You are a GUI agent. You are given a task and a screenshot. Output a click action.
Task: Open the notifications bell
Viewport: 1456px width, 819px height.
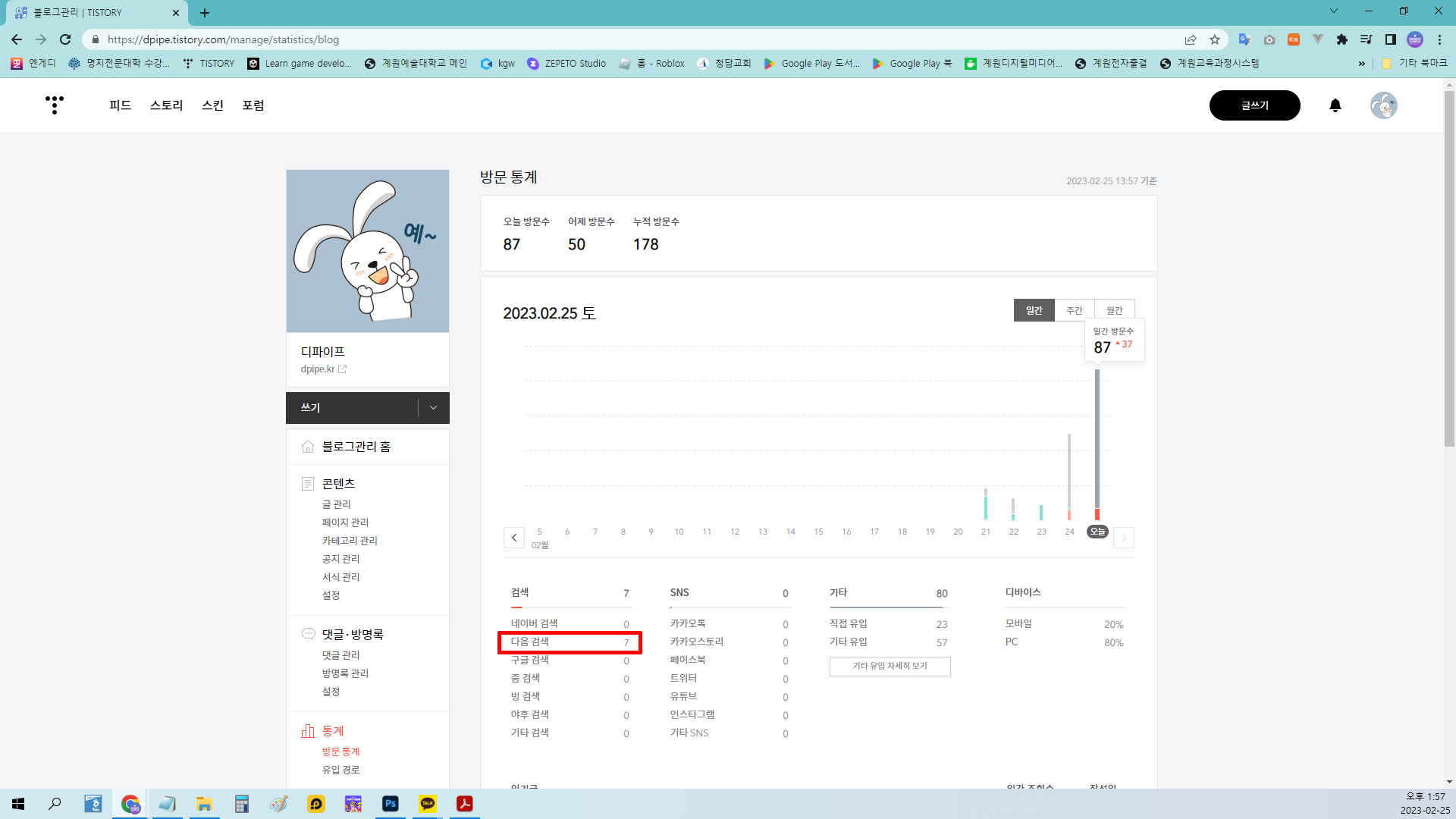[x=1335, y=105]
